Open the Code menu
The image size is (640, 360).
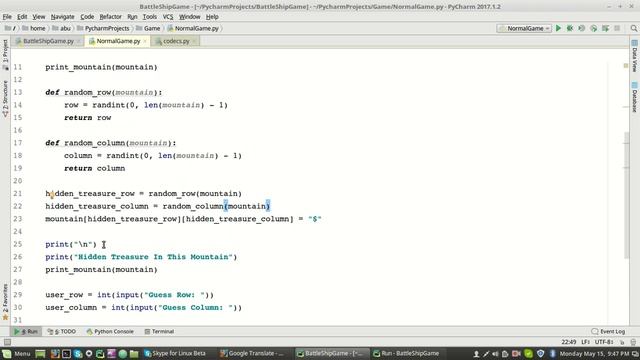coord(87,17)
